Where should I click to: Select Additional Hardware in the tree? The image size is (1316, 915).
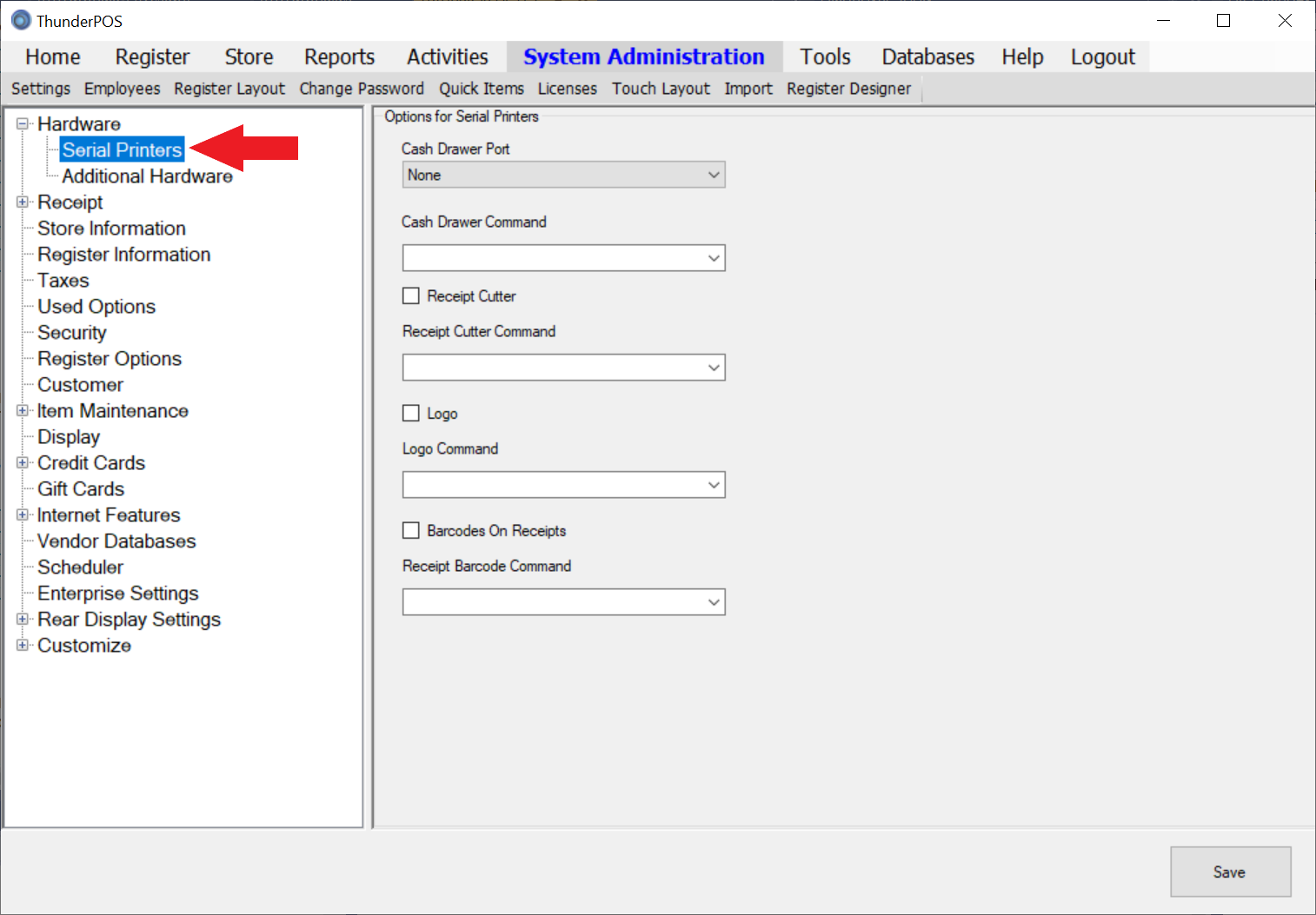(x=147, y=176)
